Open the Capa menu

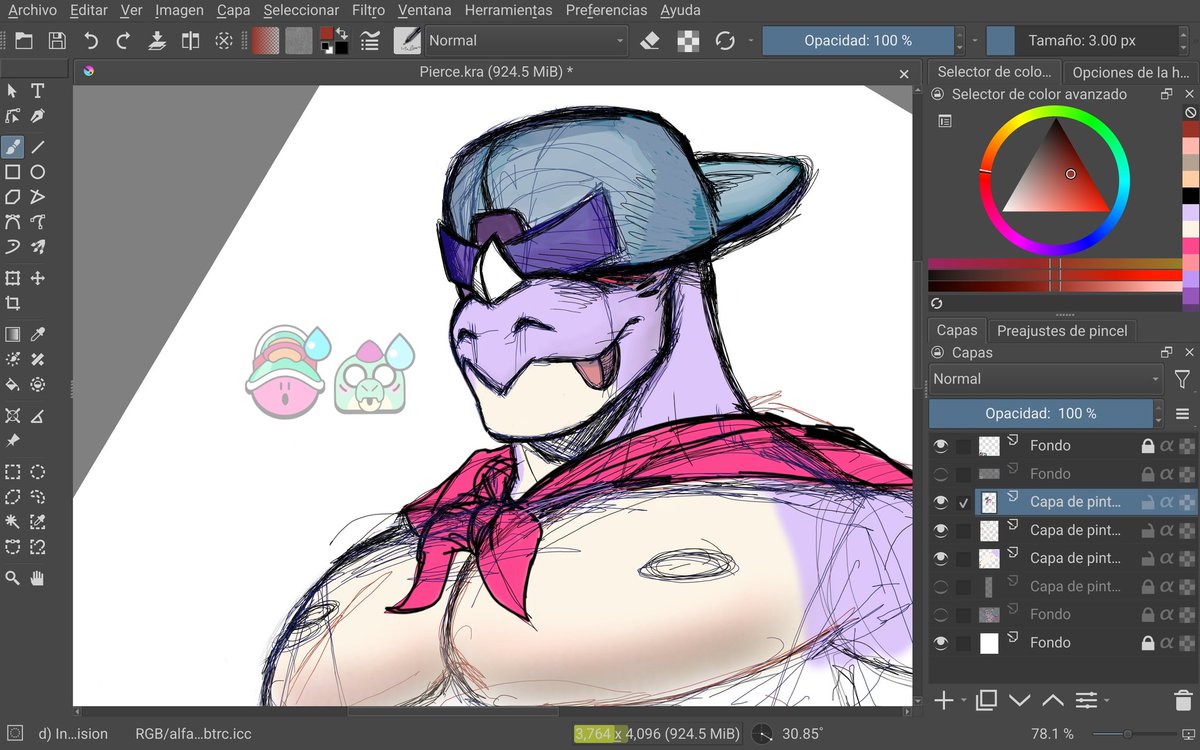click(x=233, y=11)
